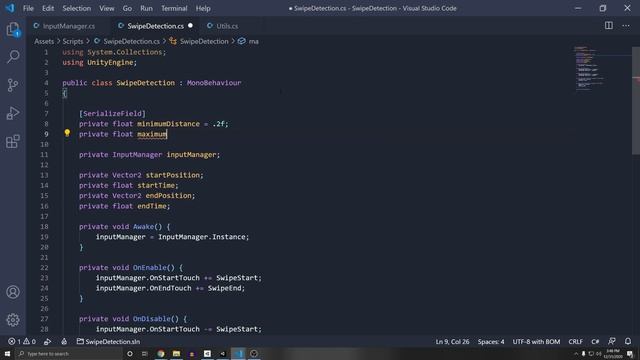640x360 pixels.
Task: Open notifications bell in status bar
Action: click(628, 341)
